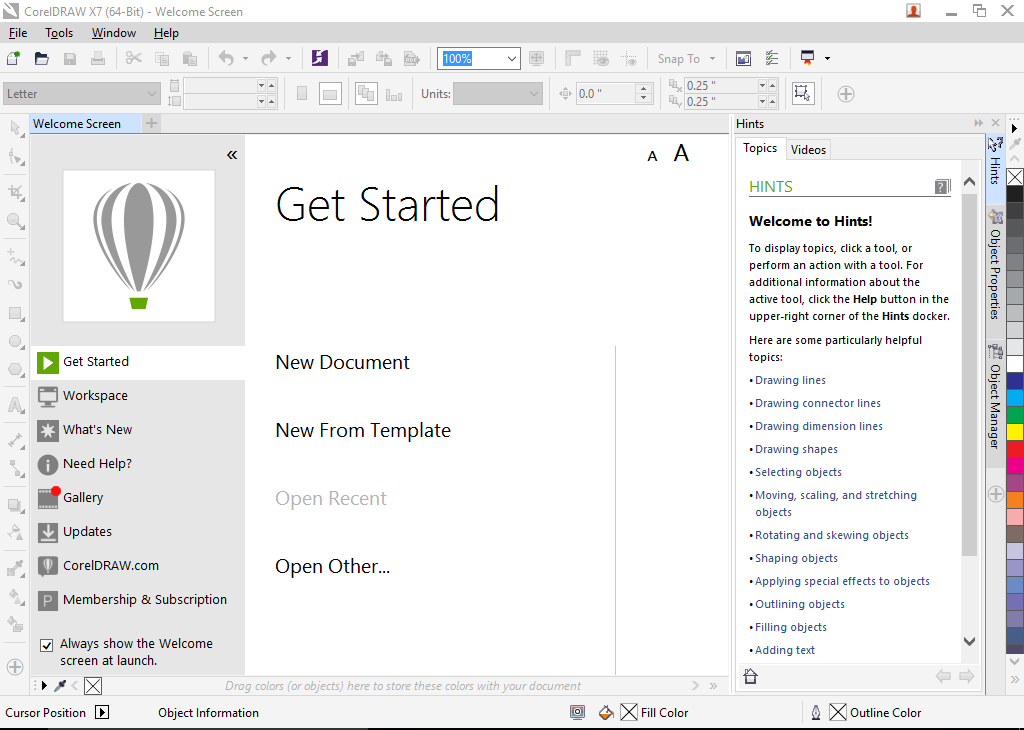1024x730 pixels.
Task: Click the Quick customize plus button in toolbox
Action: 15,667
